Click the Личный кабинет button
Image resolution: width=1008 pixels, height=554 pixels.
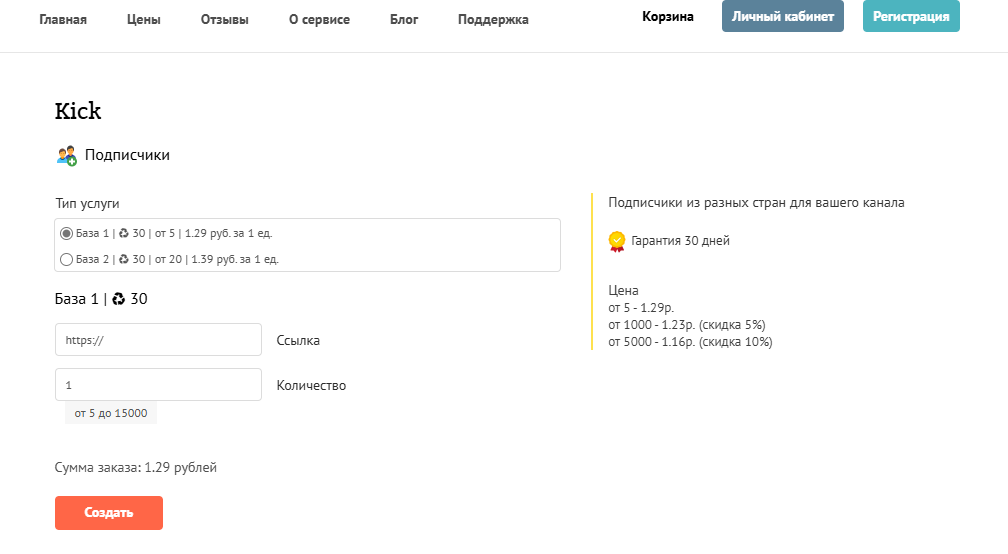pos(783,16)
